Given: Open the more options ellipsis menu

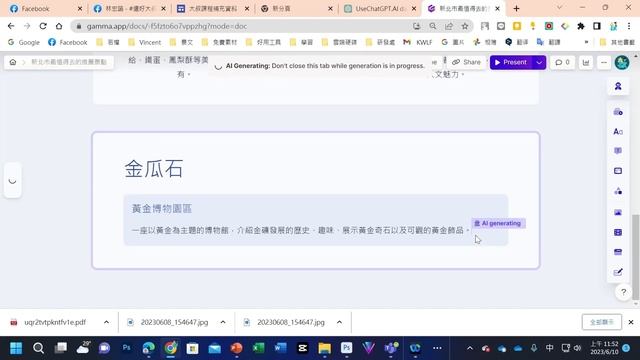Looking at the screenshot, I should 604,62.
